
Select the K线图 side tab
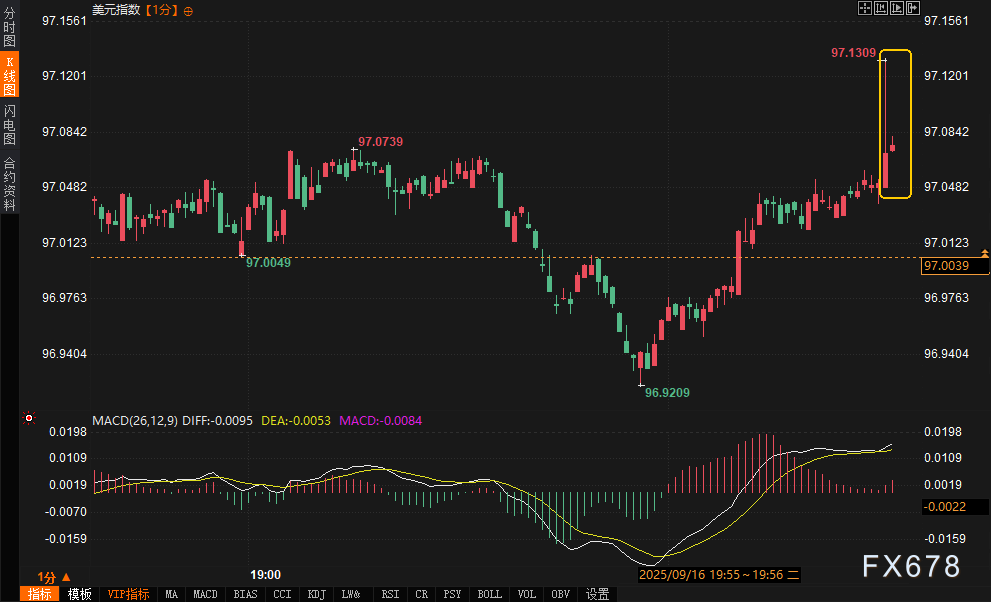(x=9, y=76)
